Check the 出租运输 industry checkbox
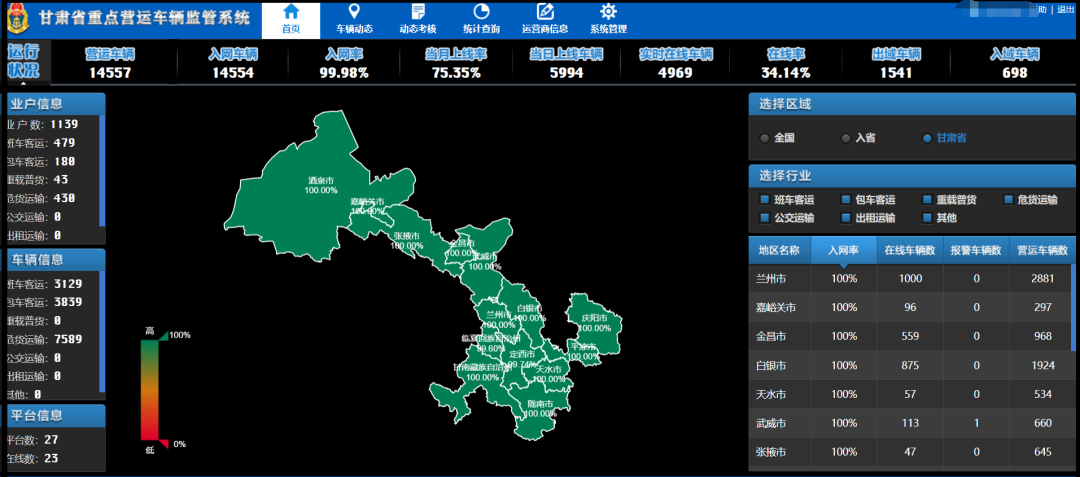1080x477 pixels. (846, 217)
